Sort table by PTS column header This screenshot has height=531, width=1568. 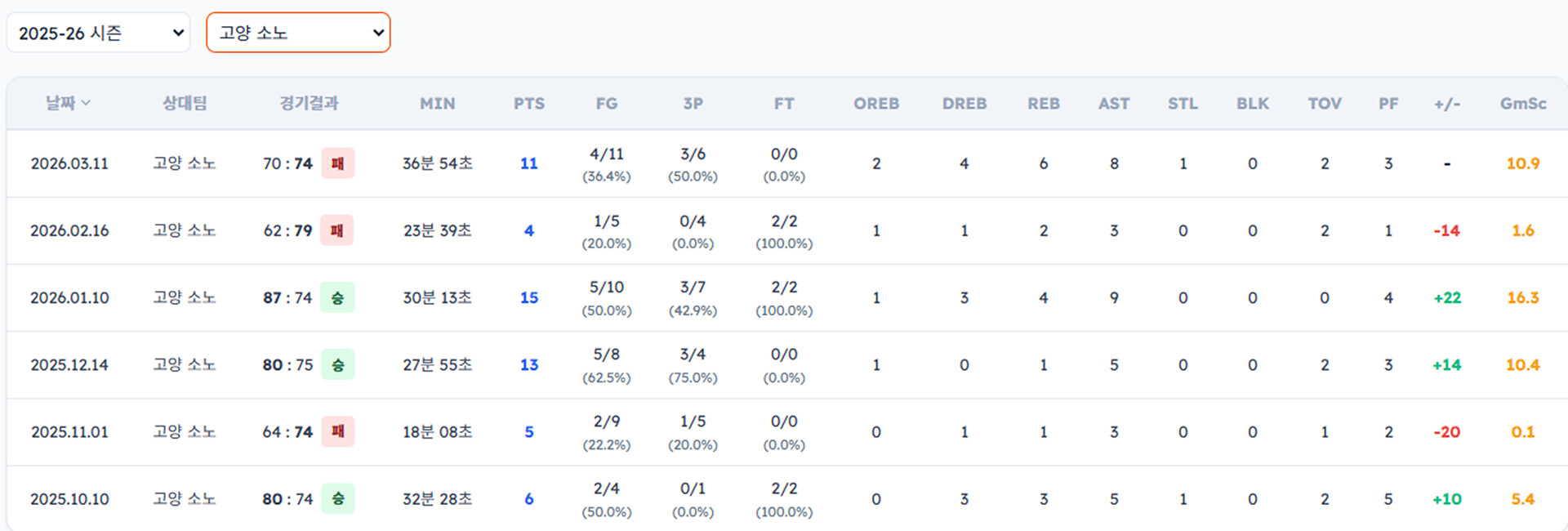[528, 104]
